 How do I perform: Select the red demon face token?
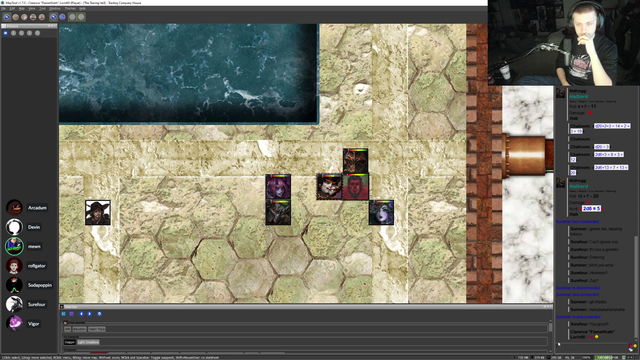(x=356, y=187)
